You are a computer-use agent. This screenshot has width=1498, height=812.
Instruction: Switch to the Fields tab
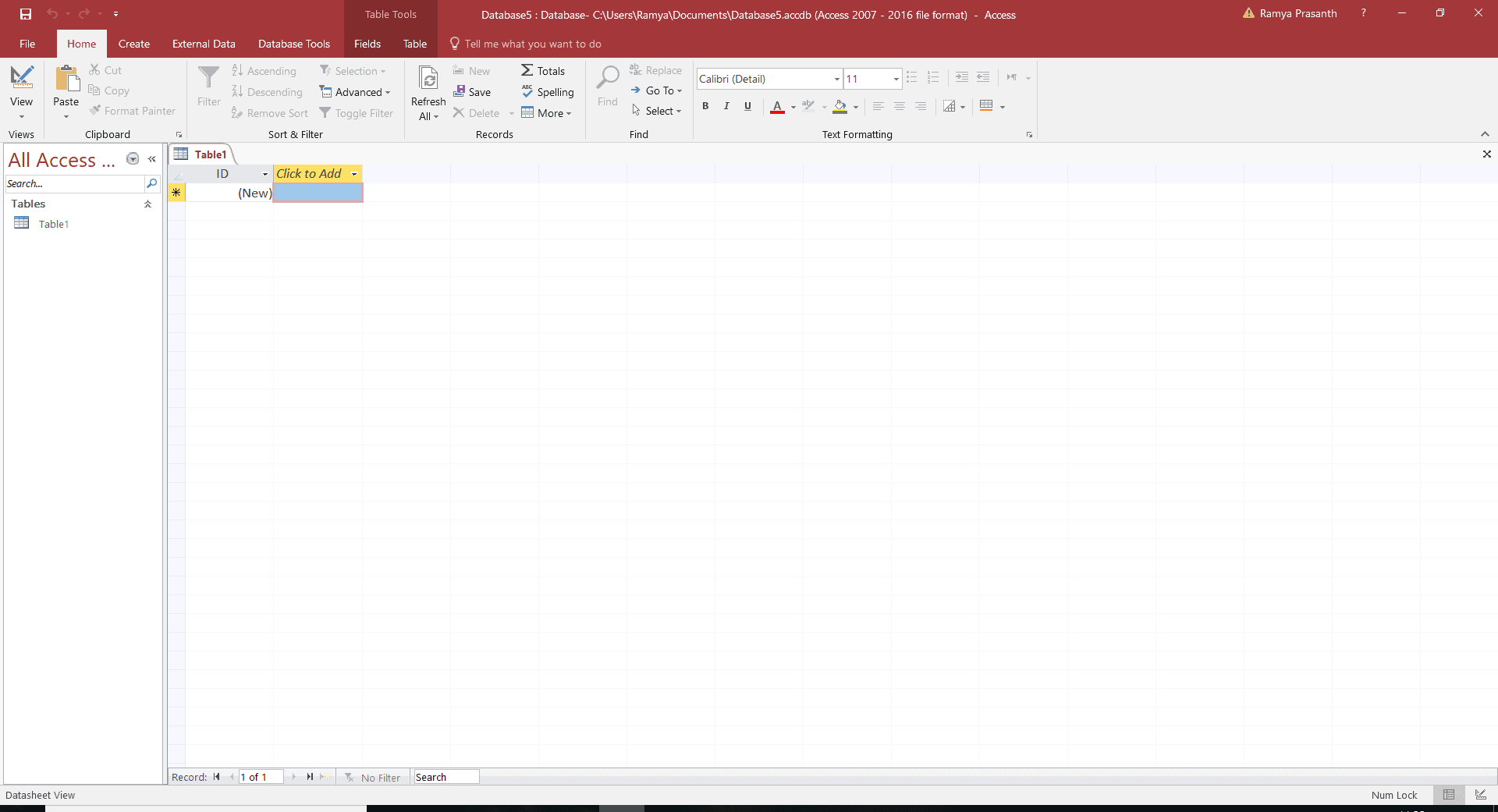coord(367,44)
